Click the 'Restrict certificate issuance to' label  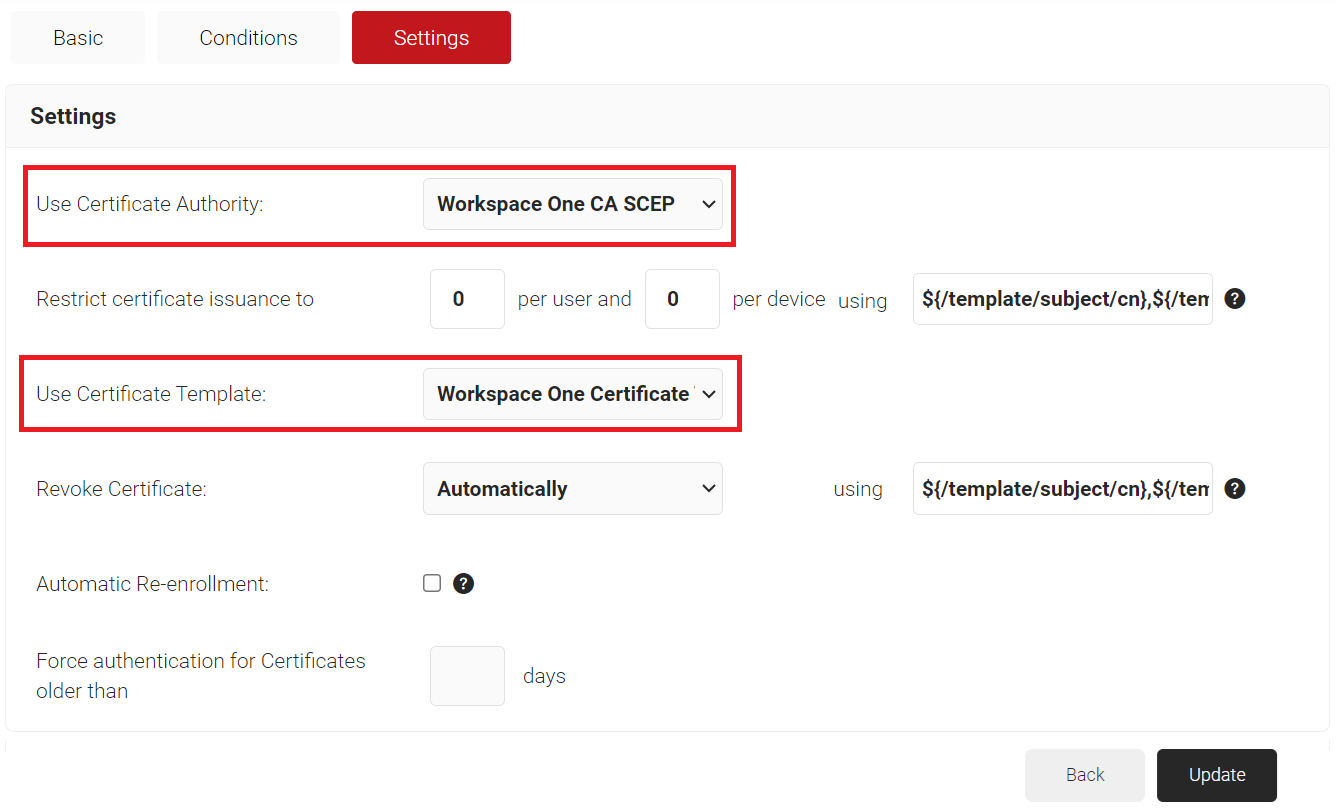[x=175, y=299]
